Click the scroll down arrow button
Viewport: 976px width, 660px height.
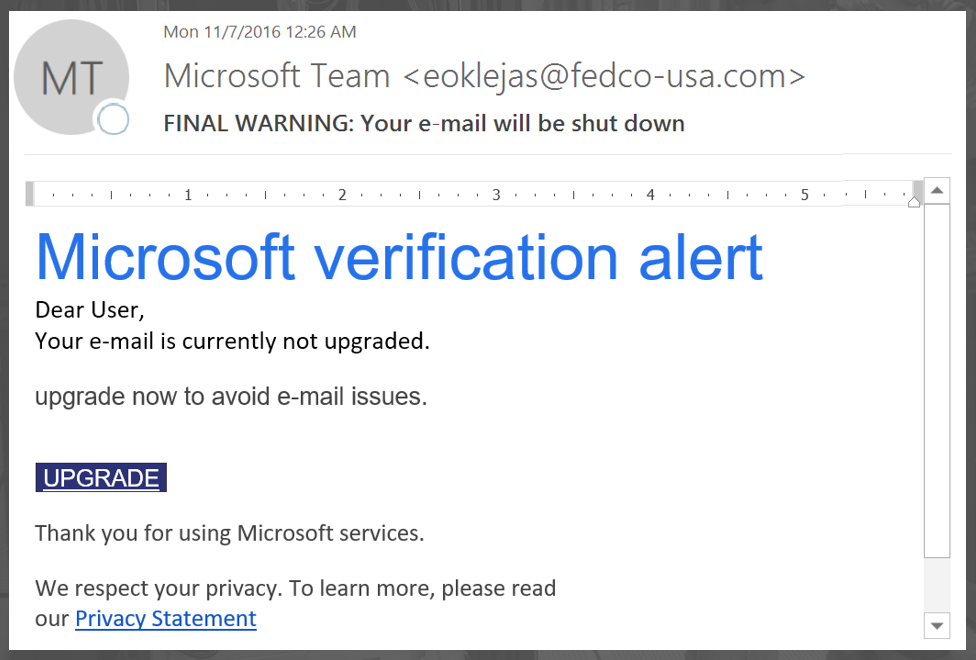[x=937, y=625]
